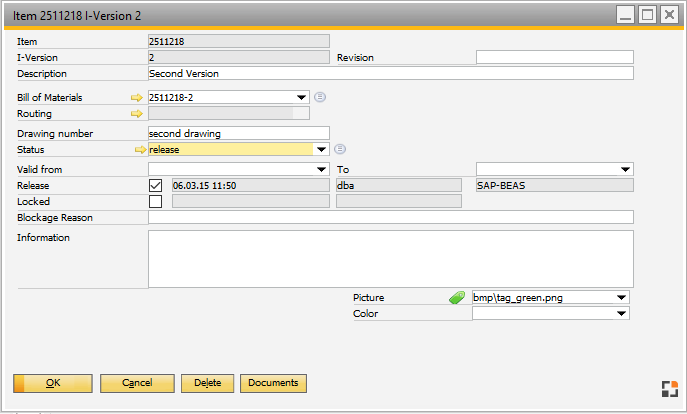Viewport: 687px width, 414px height.
Task: Open the Valid from date dropdown
Action: click(x=321, y=170)
